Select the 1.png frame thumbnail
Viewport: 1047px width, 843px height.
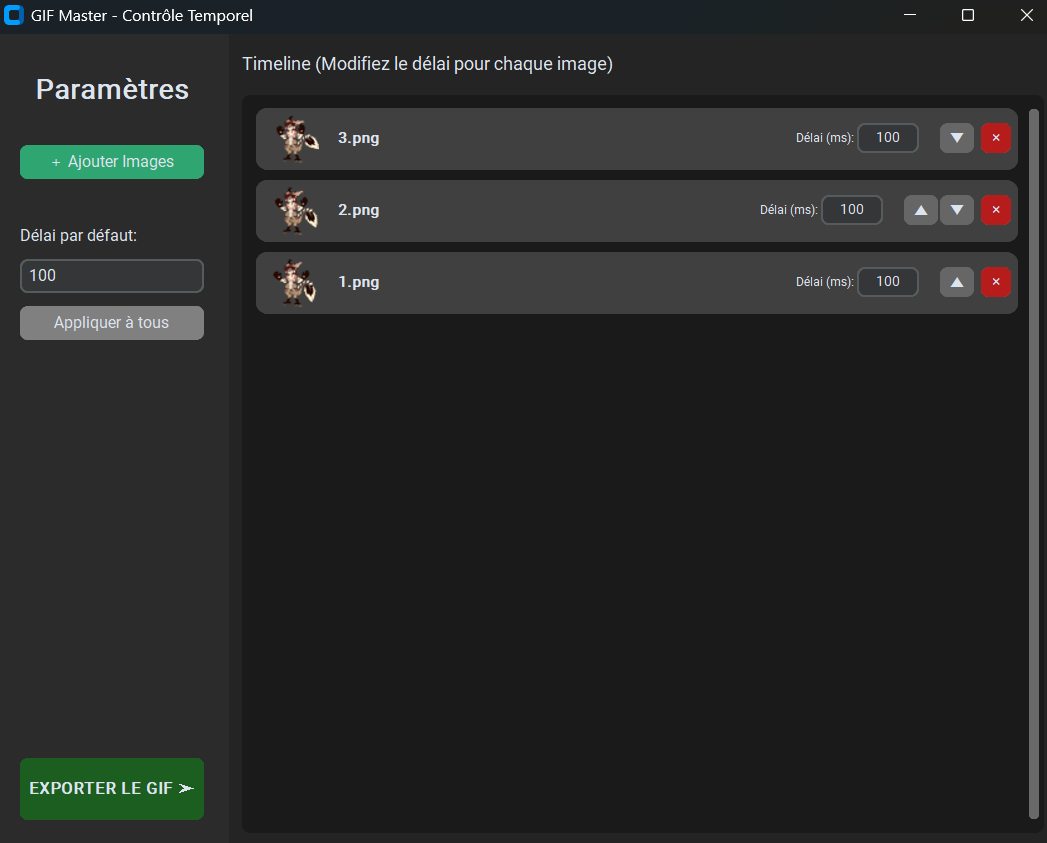tap(296, 282)
